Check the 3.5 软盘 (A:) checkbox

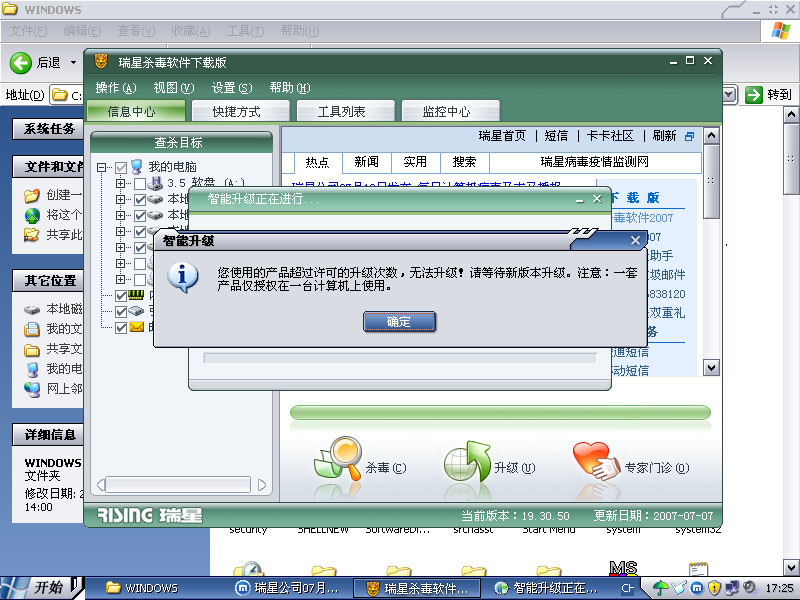click(x=140, y=184)
